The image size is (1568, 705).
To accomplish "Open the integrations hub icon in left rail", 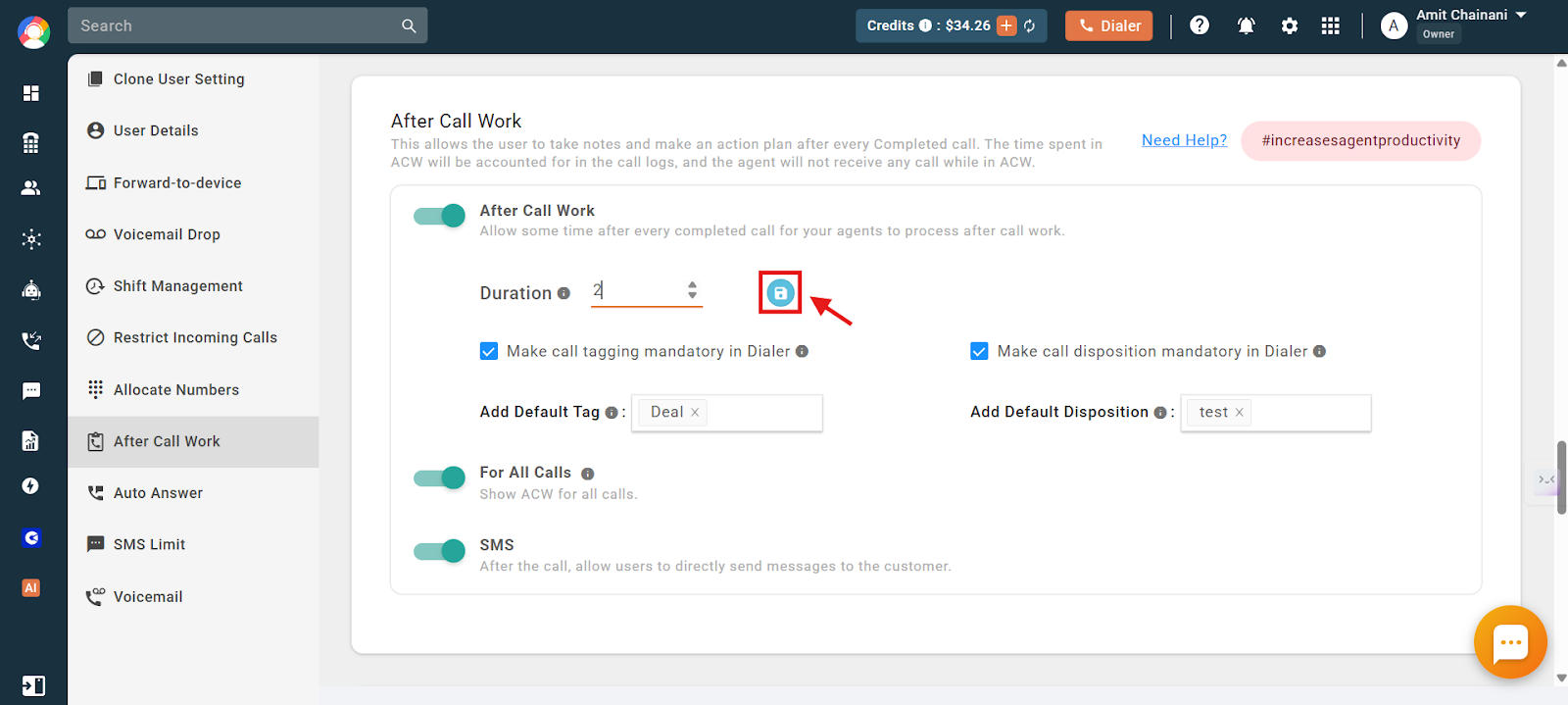I will pos(31,238).
